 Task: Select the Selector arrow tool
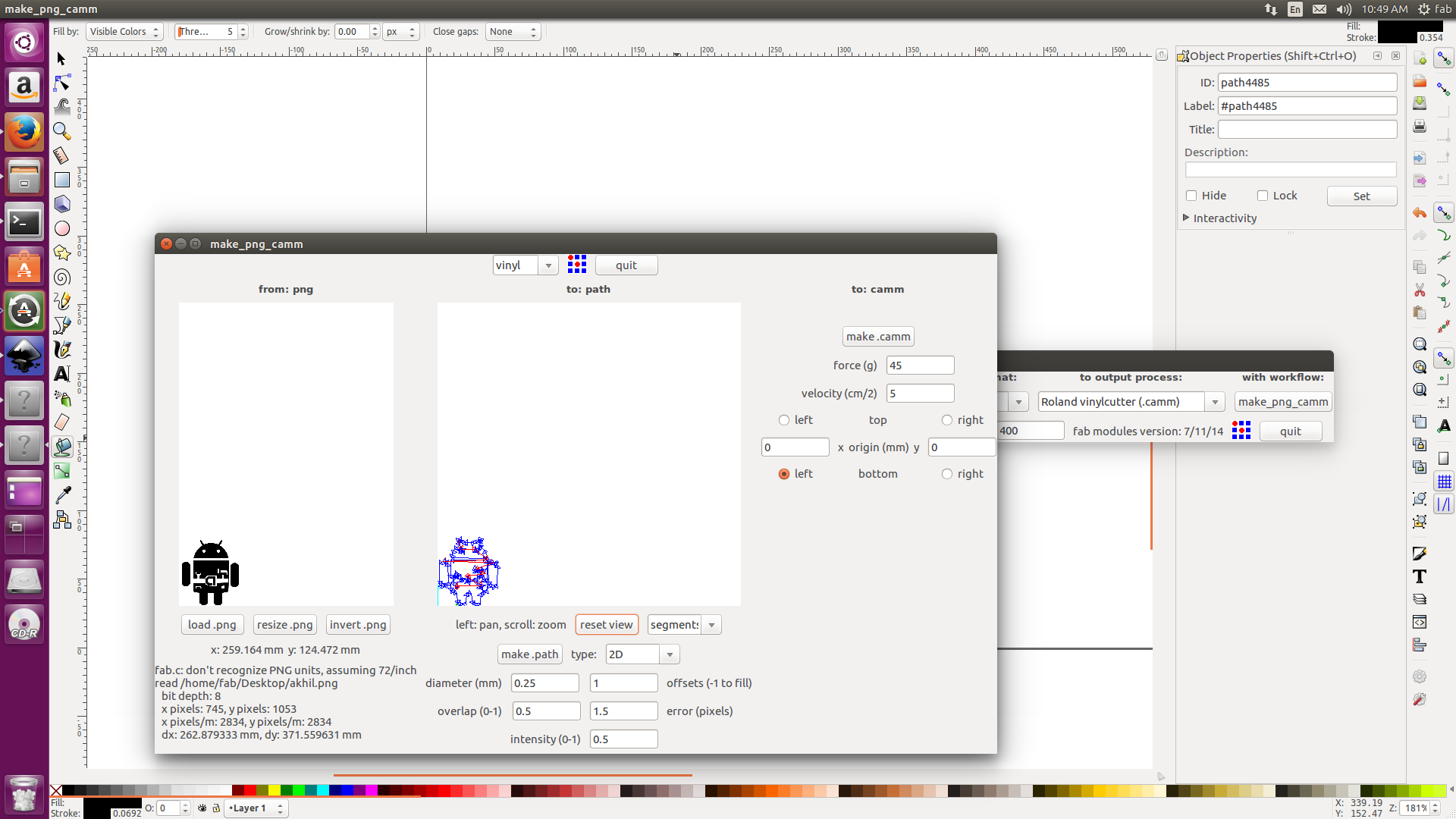[61, 59]
